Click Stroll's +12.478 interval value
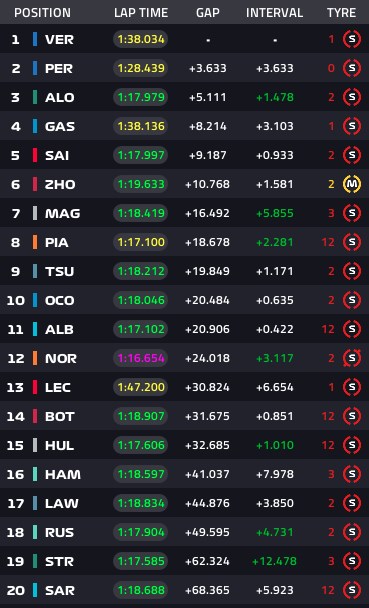Viewport: 369px width, 608px height. [274, 561]
